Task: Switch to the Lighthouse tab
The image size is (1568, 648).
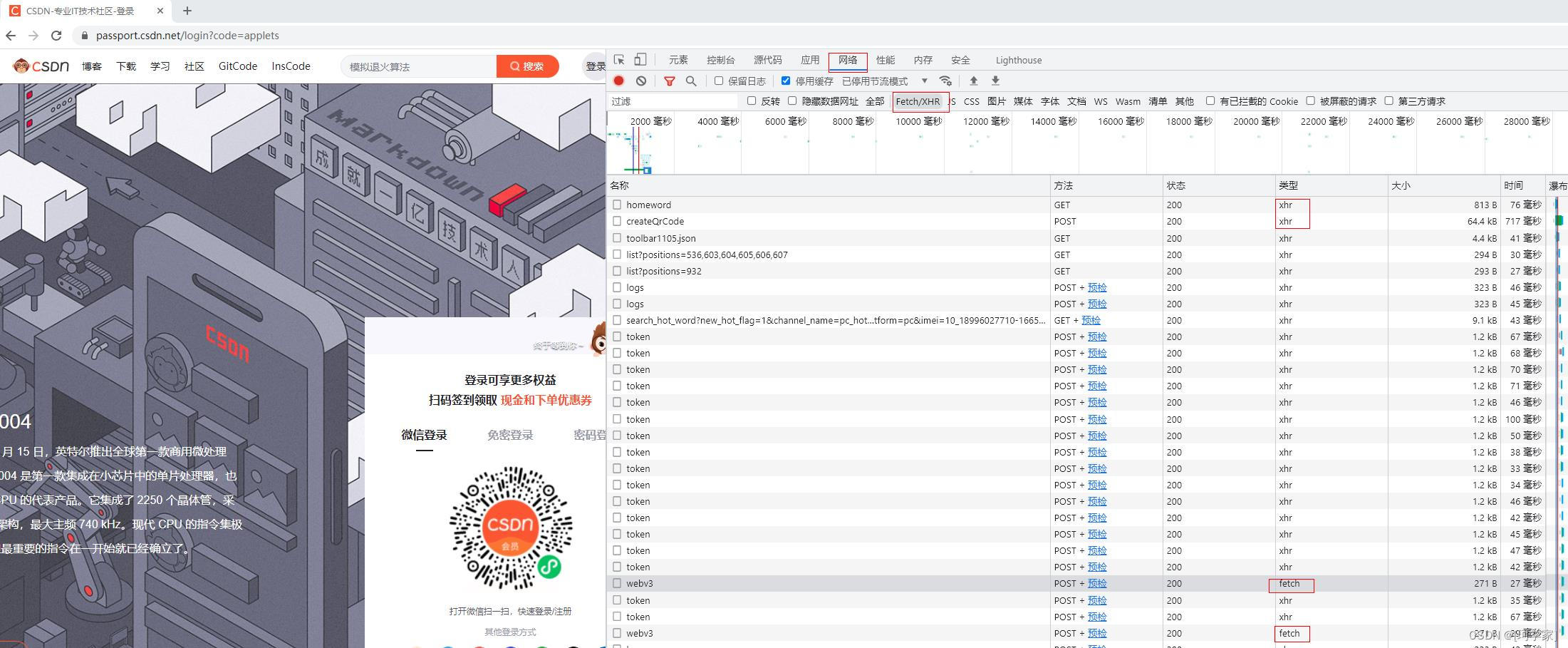Action: coord(1018,60)
